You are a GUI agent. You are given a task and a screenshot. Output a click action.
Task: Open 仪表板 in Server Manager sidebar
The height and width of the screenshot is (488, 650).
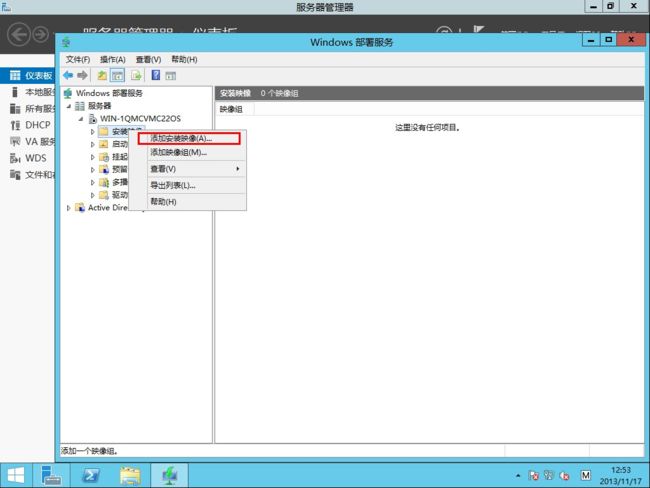(28, 75)
